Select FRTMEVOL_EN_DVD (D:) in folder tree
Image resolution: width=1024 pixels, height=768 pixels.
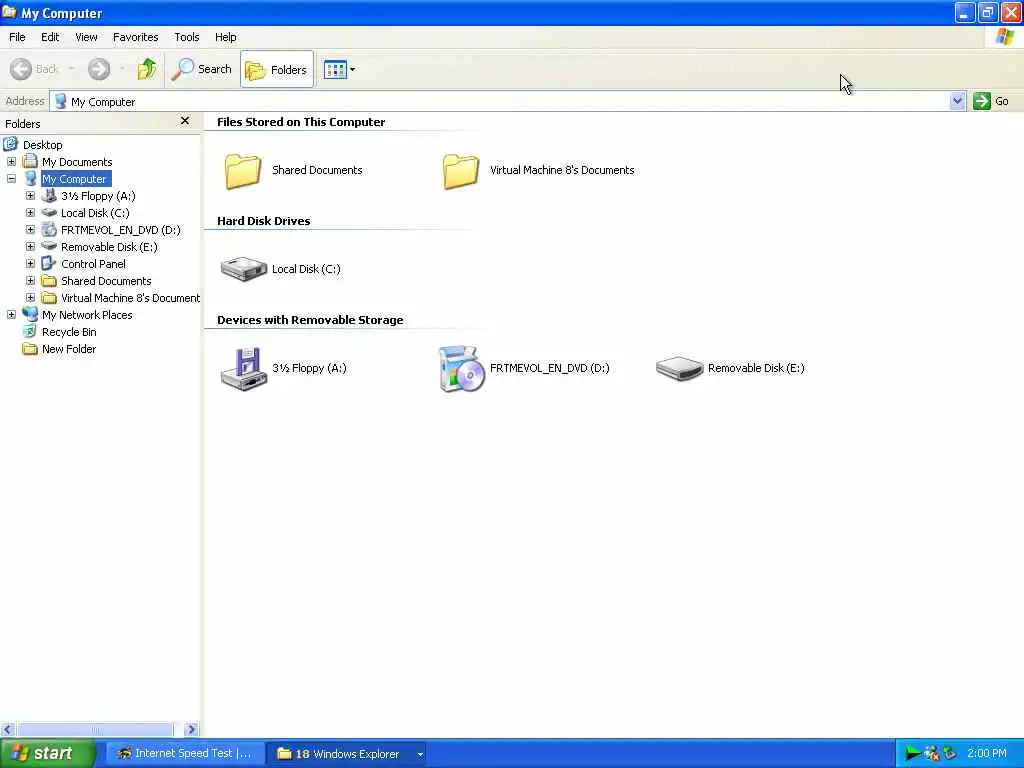pyautogui.click(x=120, y=230)
